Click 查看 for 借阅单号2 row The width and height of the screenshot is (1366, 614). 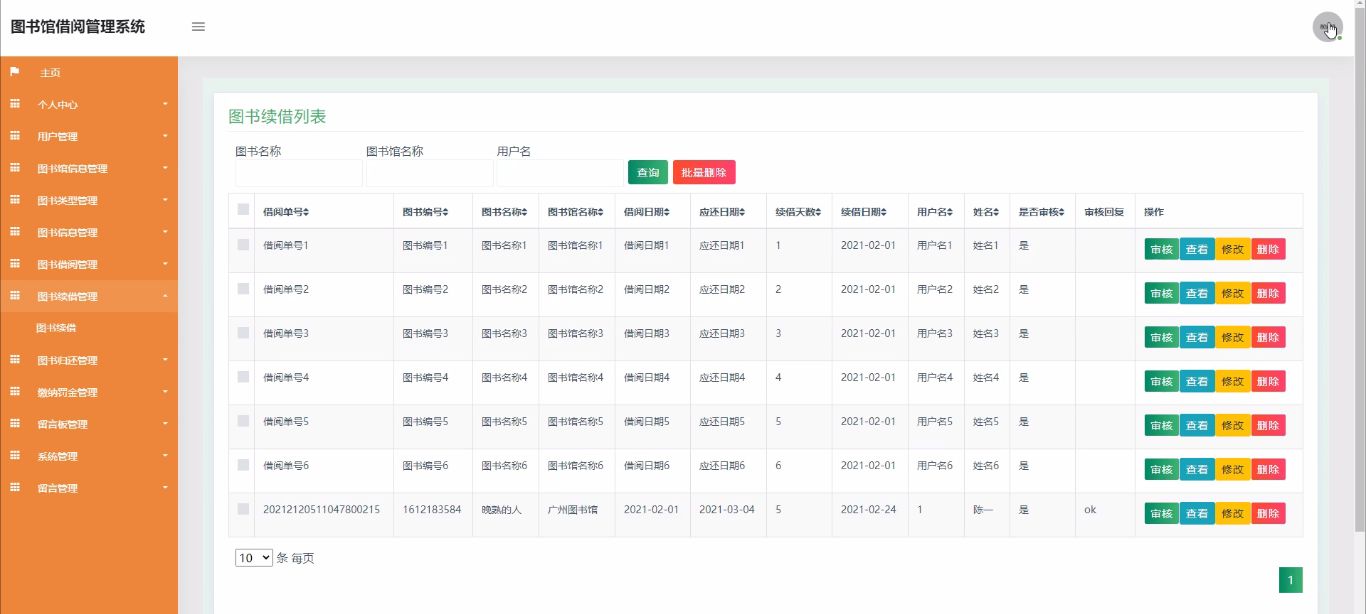1197,293
